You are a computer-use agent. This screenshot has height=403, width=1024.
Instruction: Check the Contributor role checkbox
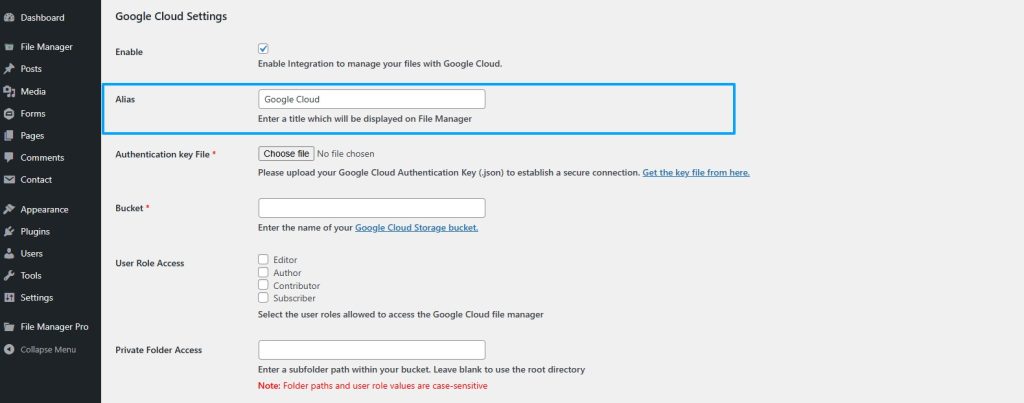point(263,285)
